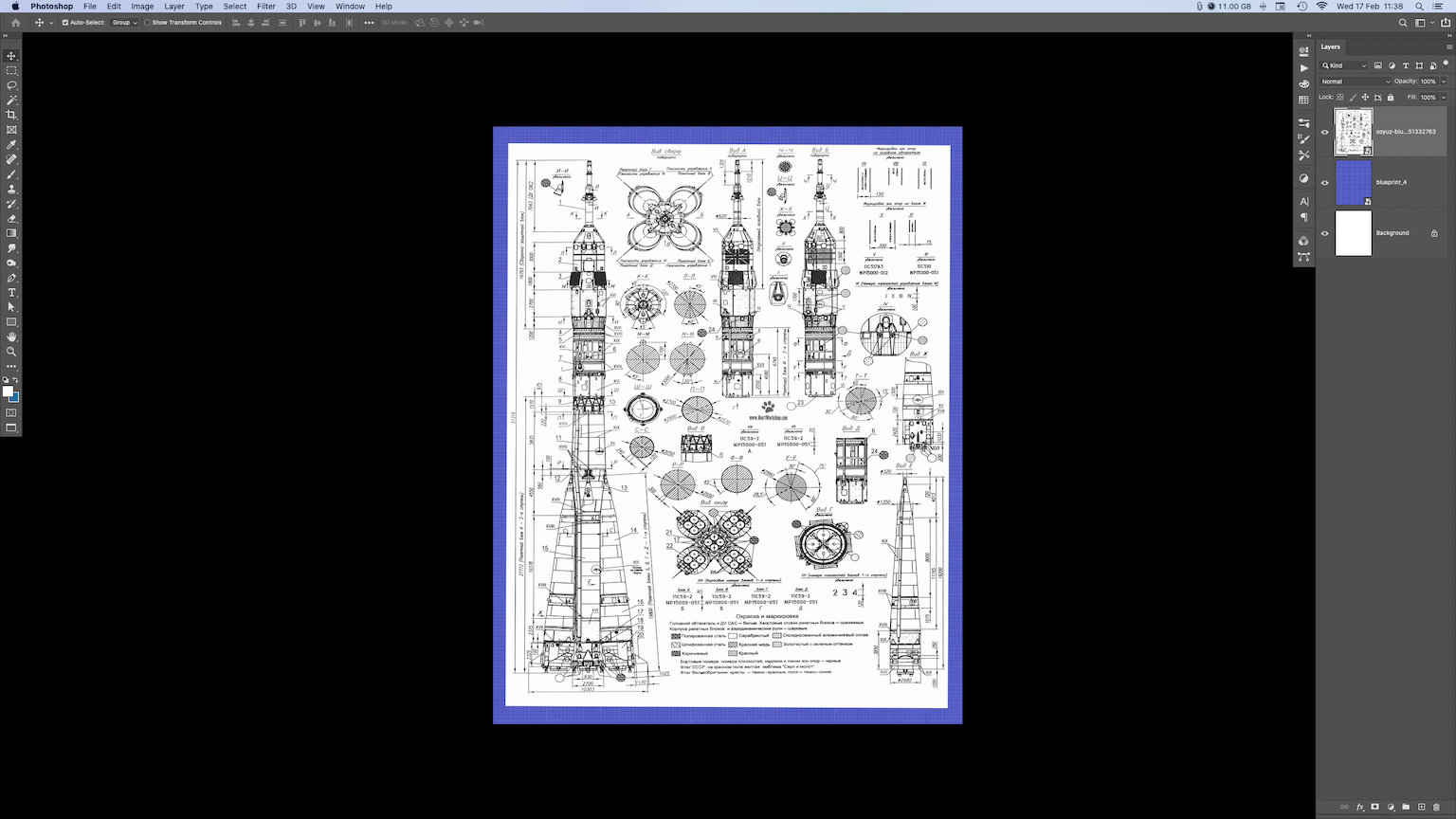Open the Fill slider dropdown arrow
The height and width of the screenshot is (819, 1456).
coord(1444,97)
